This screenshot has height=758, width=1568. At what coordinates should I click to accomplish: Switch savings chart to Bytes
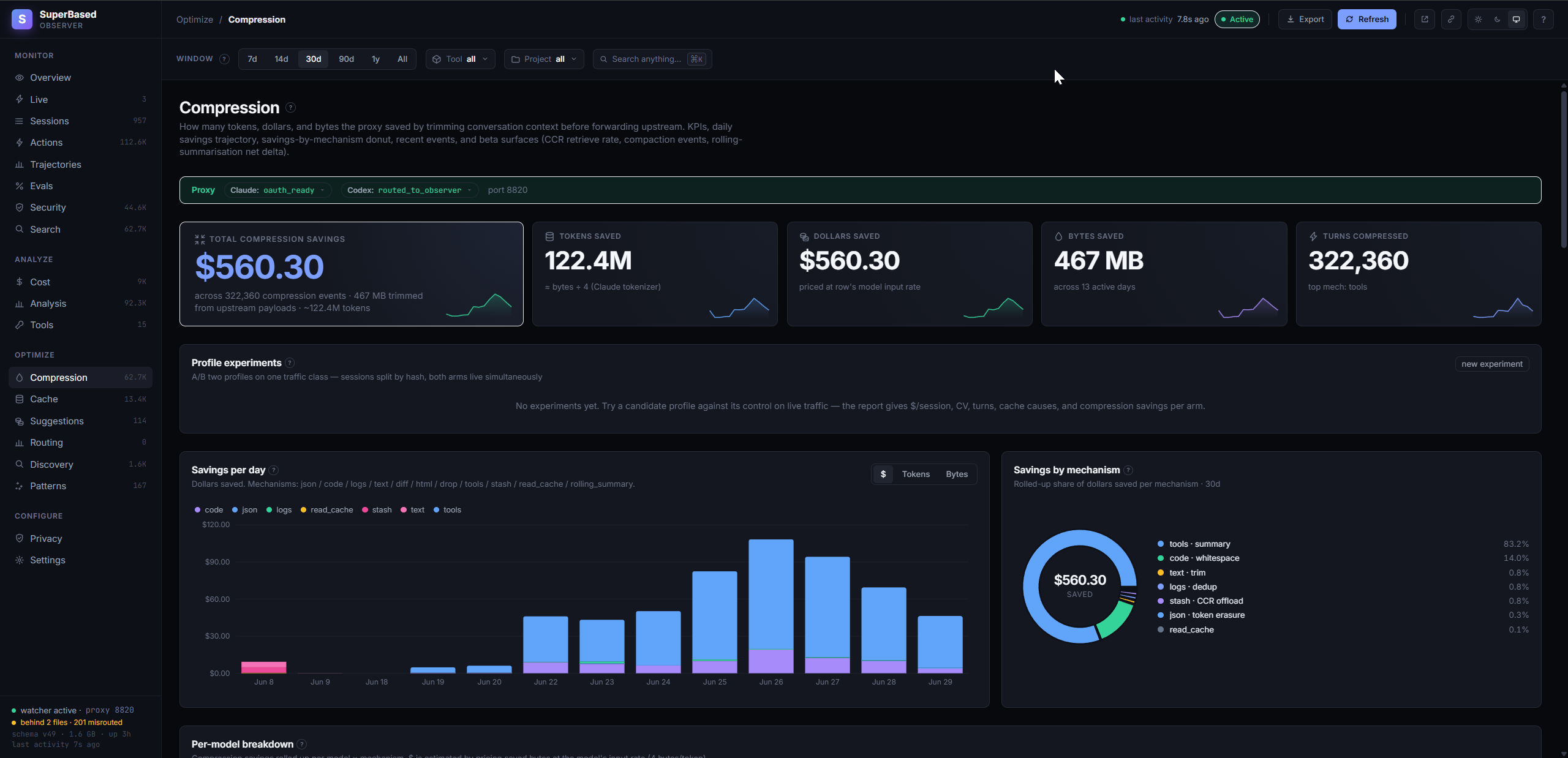click(x=957, y=475)
